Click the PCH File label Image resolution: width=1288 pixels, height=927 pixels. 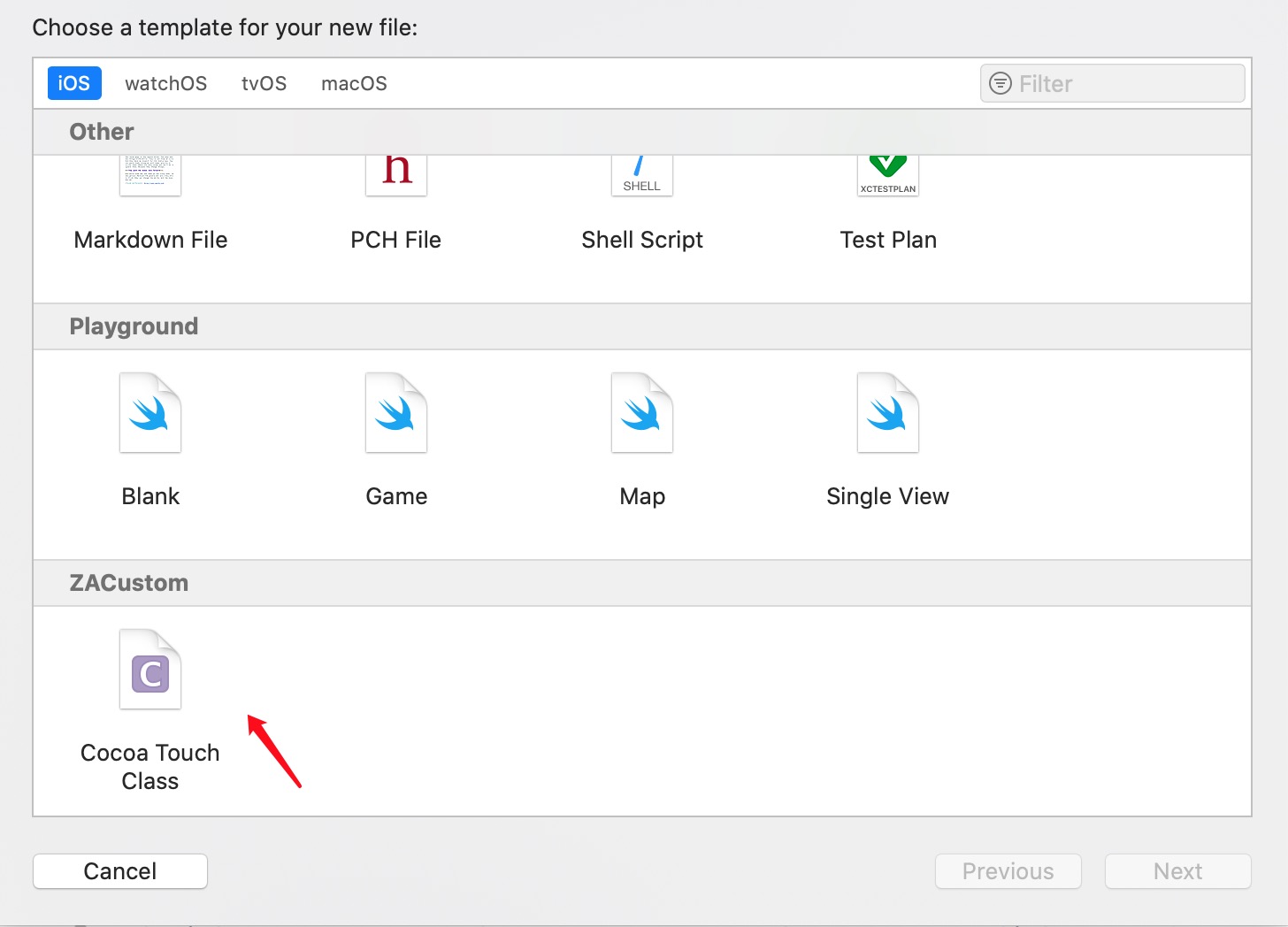pos(396,240)
